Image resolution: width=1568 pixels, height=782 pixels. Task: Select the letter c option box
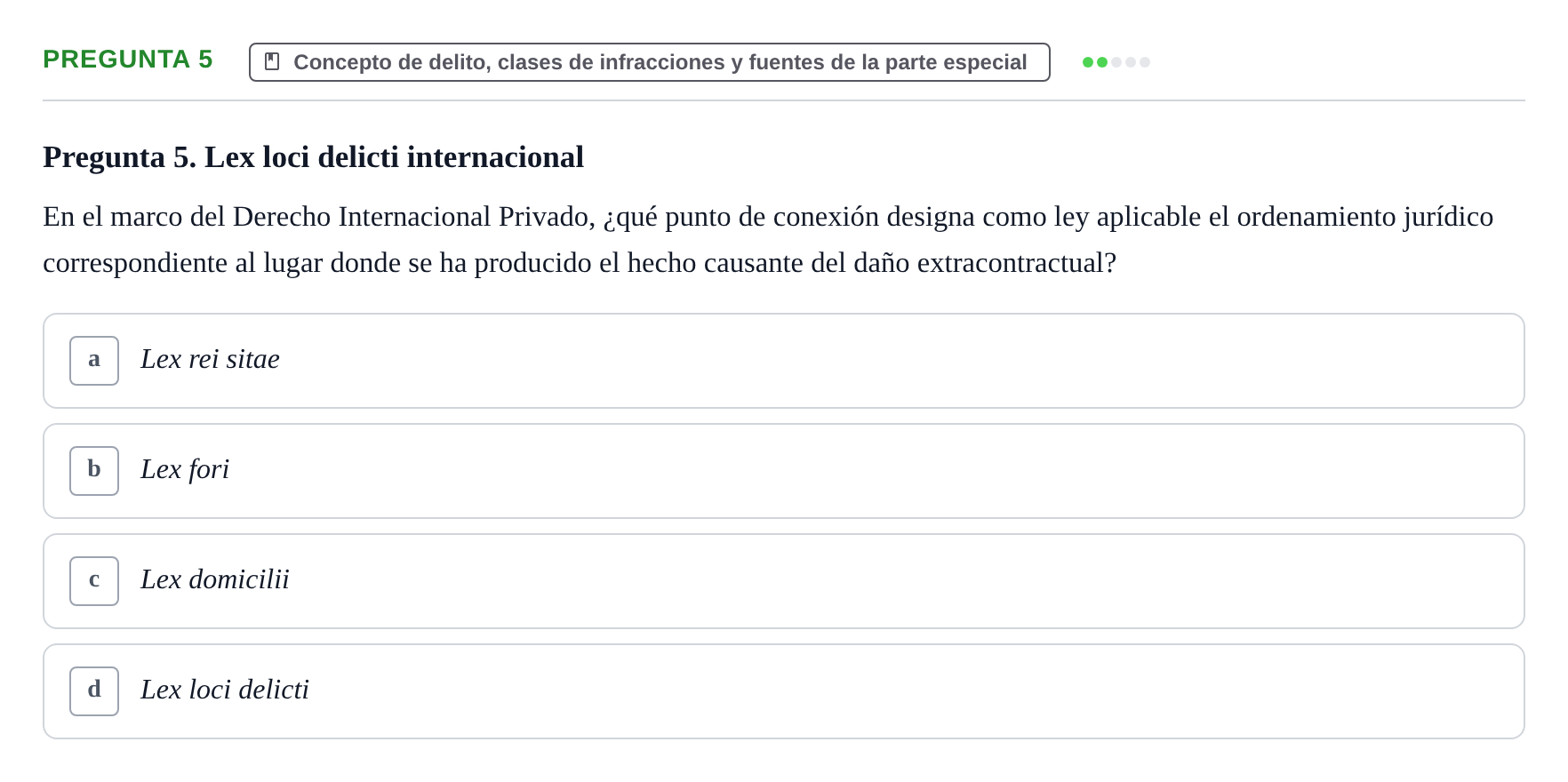pos(94,581)
